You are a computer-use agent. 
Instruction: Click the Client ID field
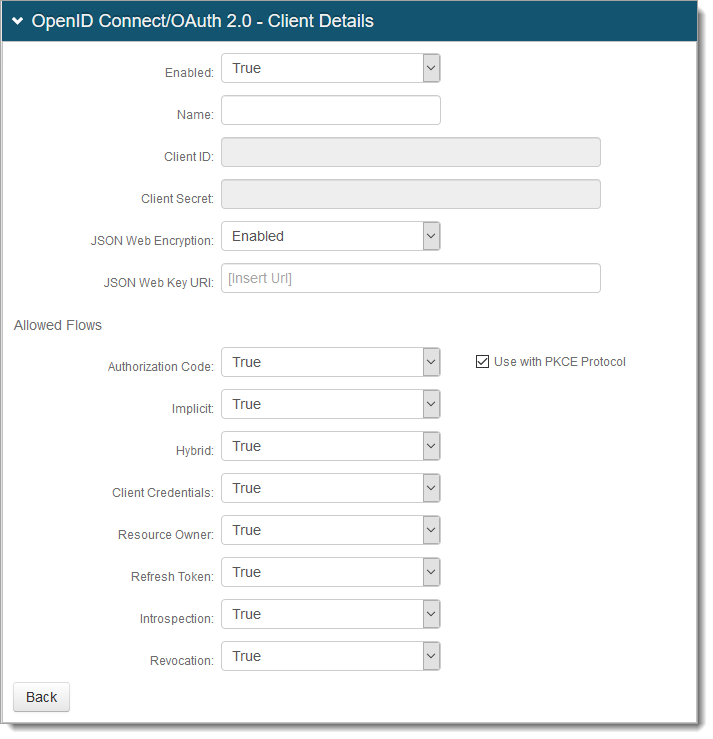coord(410,153)
